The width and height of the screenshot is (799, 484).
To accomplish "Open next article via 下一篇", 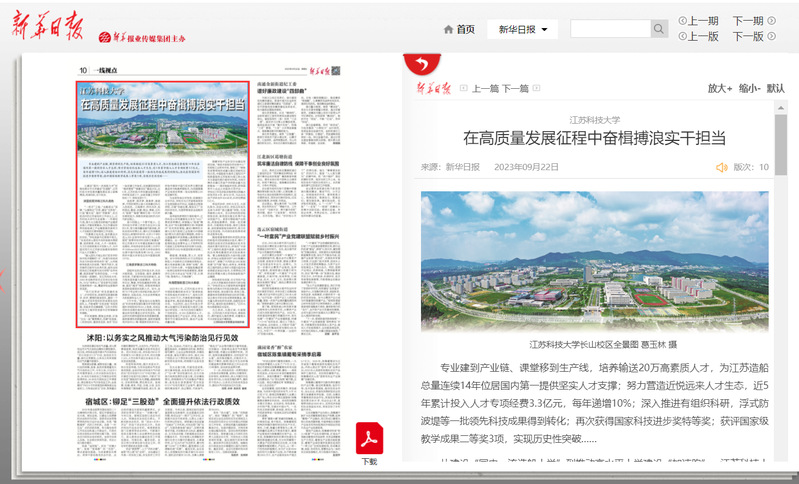I will pyautogui.click(x=515, y=89).
